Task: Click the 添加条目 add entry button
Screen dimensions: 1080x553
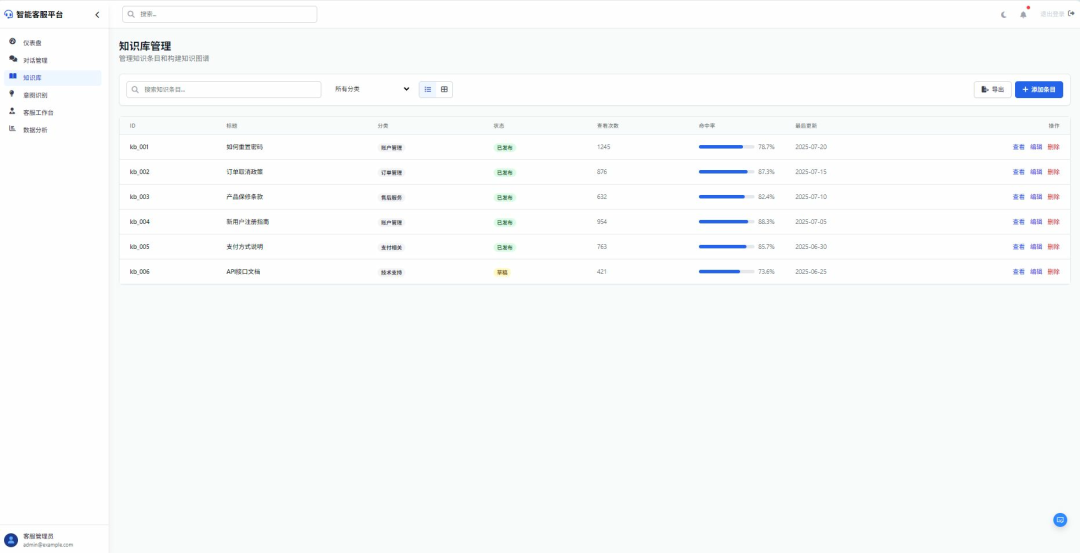Action: tap(1038, 89)
